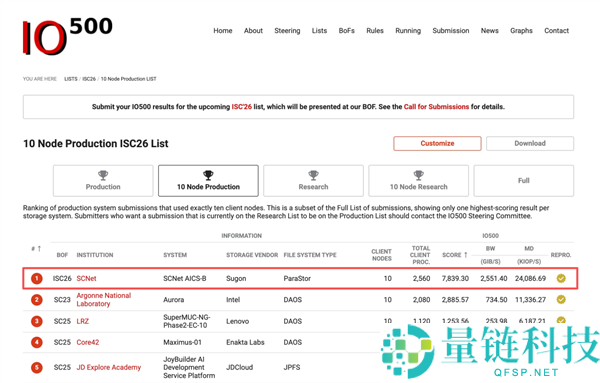The image size is (600, 383).
Task: Click the CLIENT NODES column header
Action: pyautogui.click(x=382, y=255)
